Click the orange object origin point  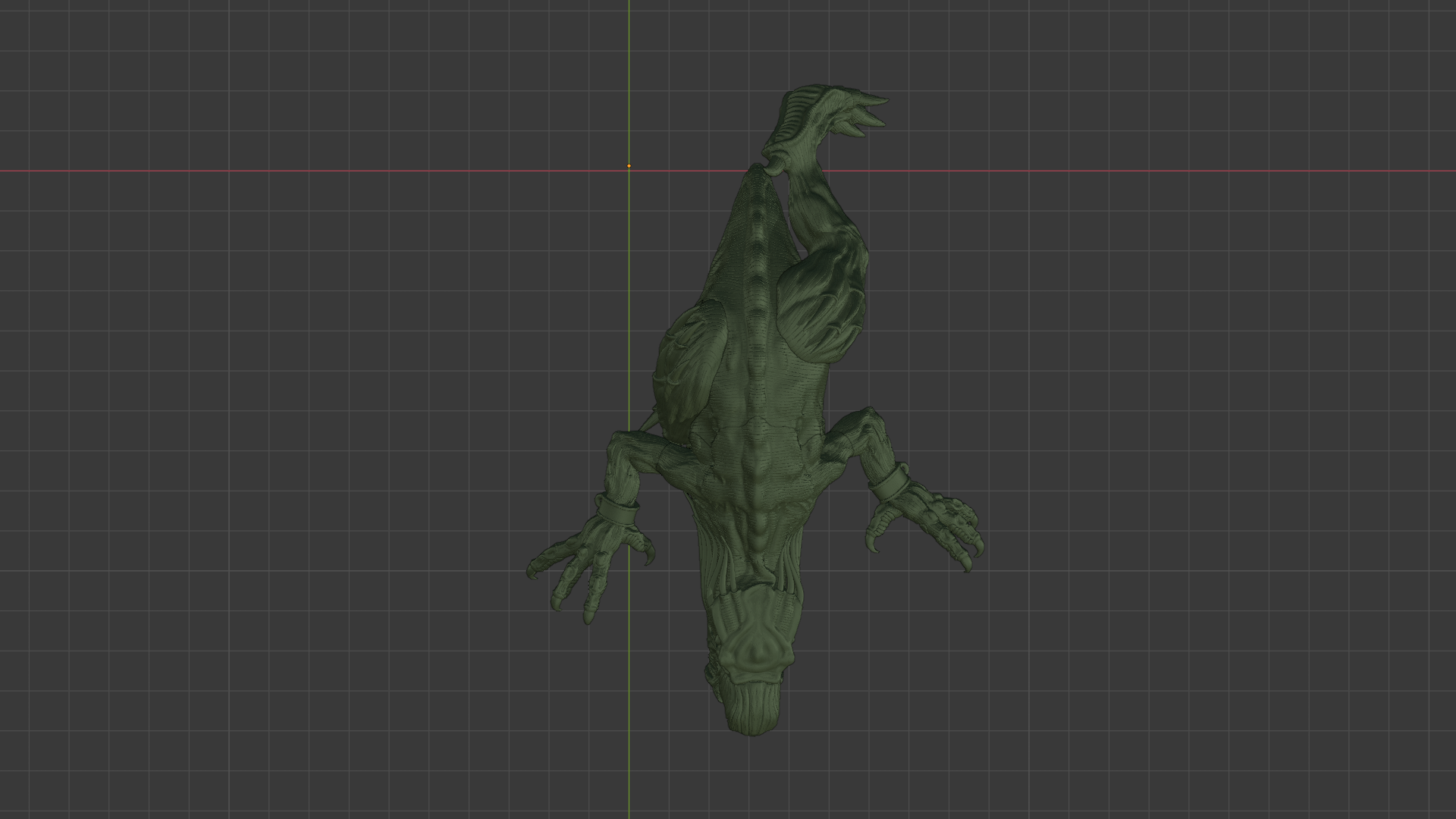pyautogui.click(x=629, y=165)
